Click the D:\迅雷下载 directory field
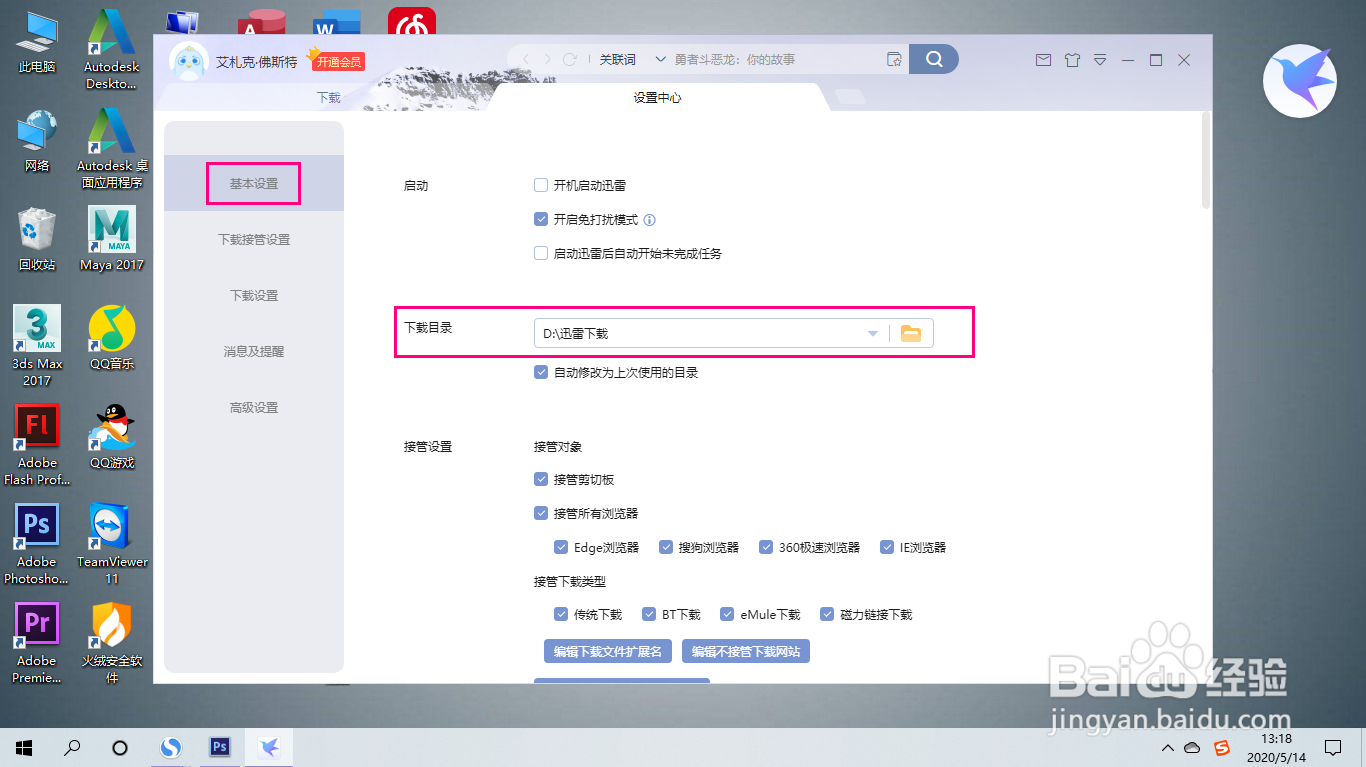The image size is (1366, 767). pyautogui.click(x=700, y=333)
